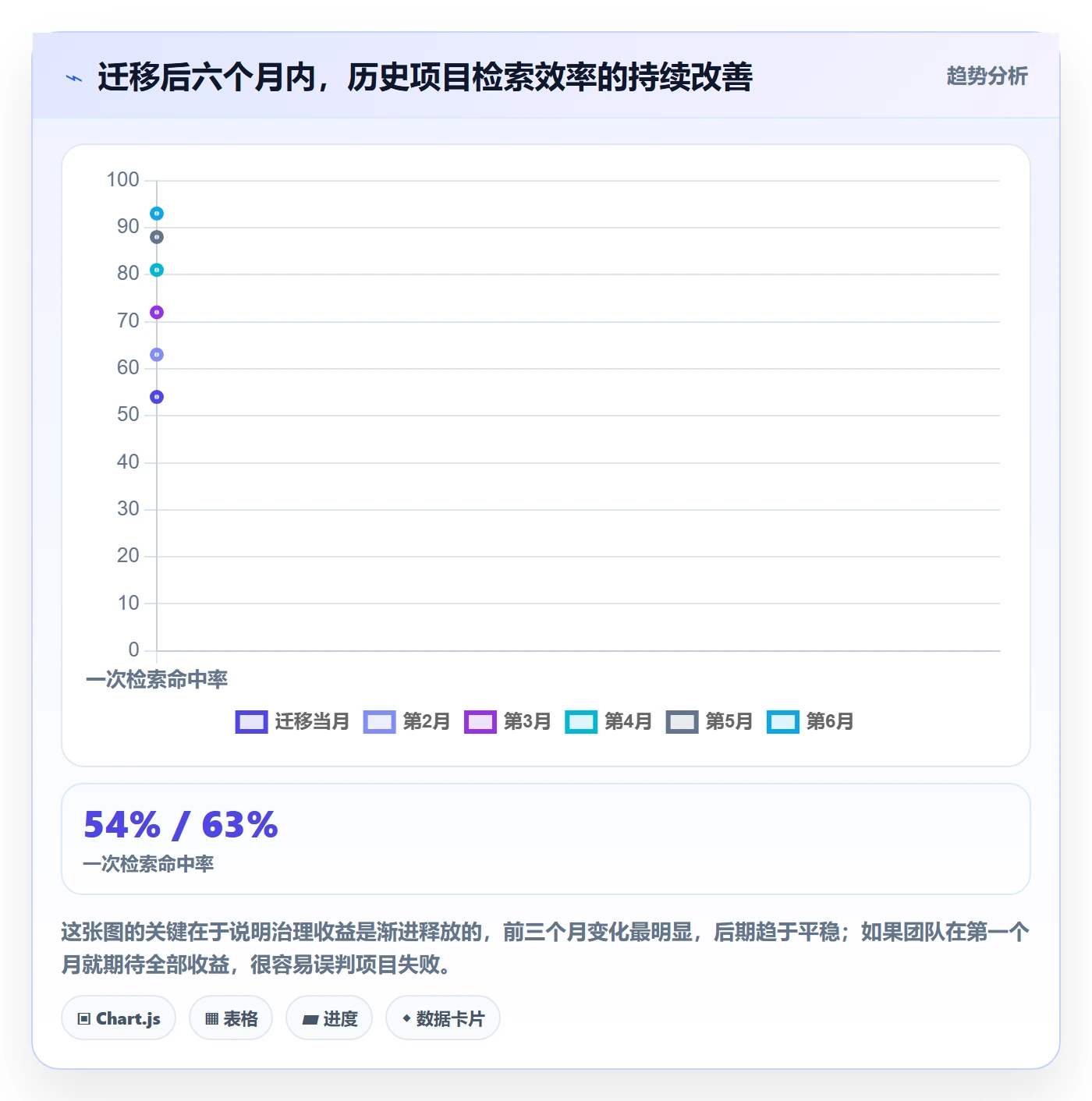This screenshot has height=1101, width=1092.
Task: Click the grey data point near 88
Action: point(157,237)
